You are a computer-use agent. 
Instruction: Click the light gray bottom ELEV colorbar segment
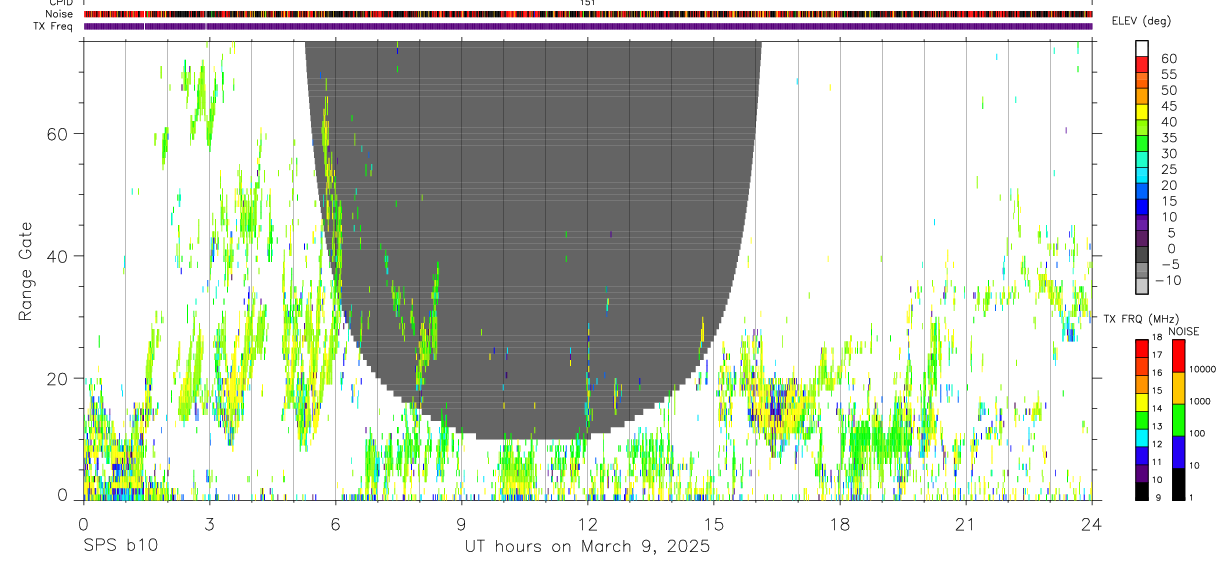(x=1142, y=287)
